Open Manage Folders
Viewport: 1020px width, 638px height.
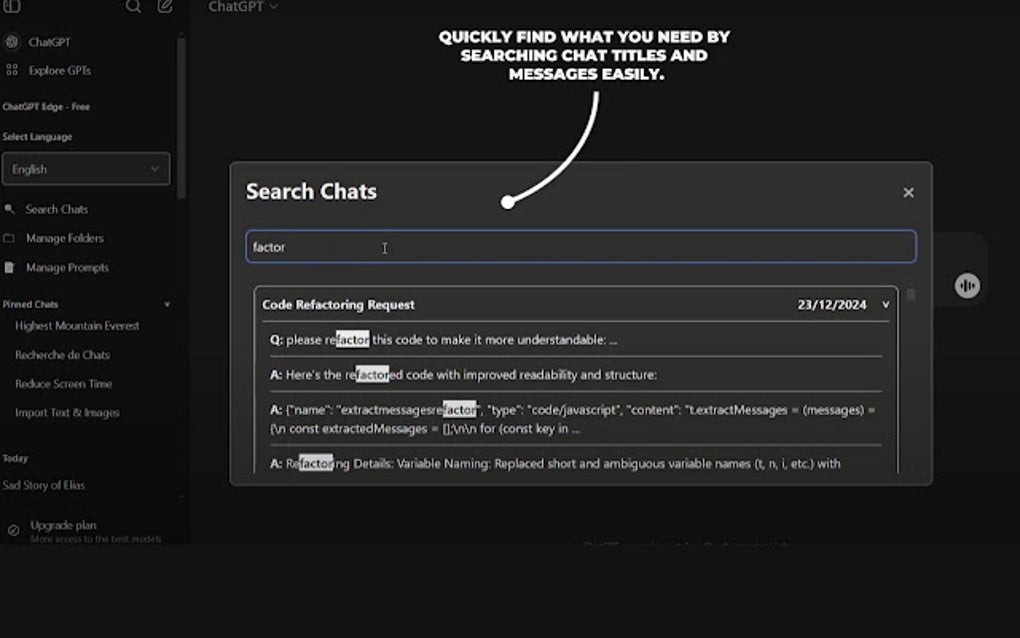tap(64, 238)
